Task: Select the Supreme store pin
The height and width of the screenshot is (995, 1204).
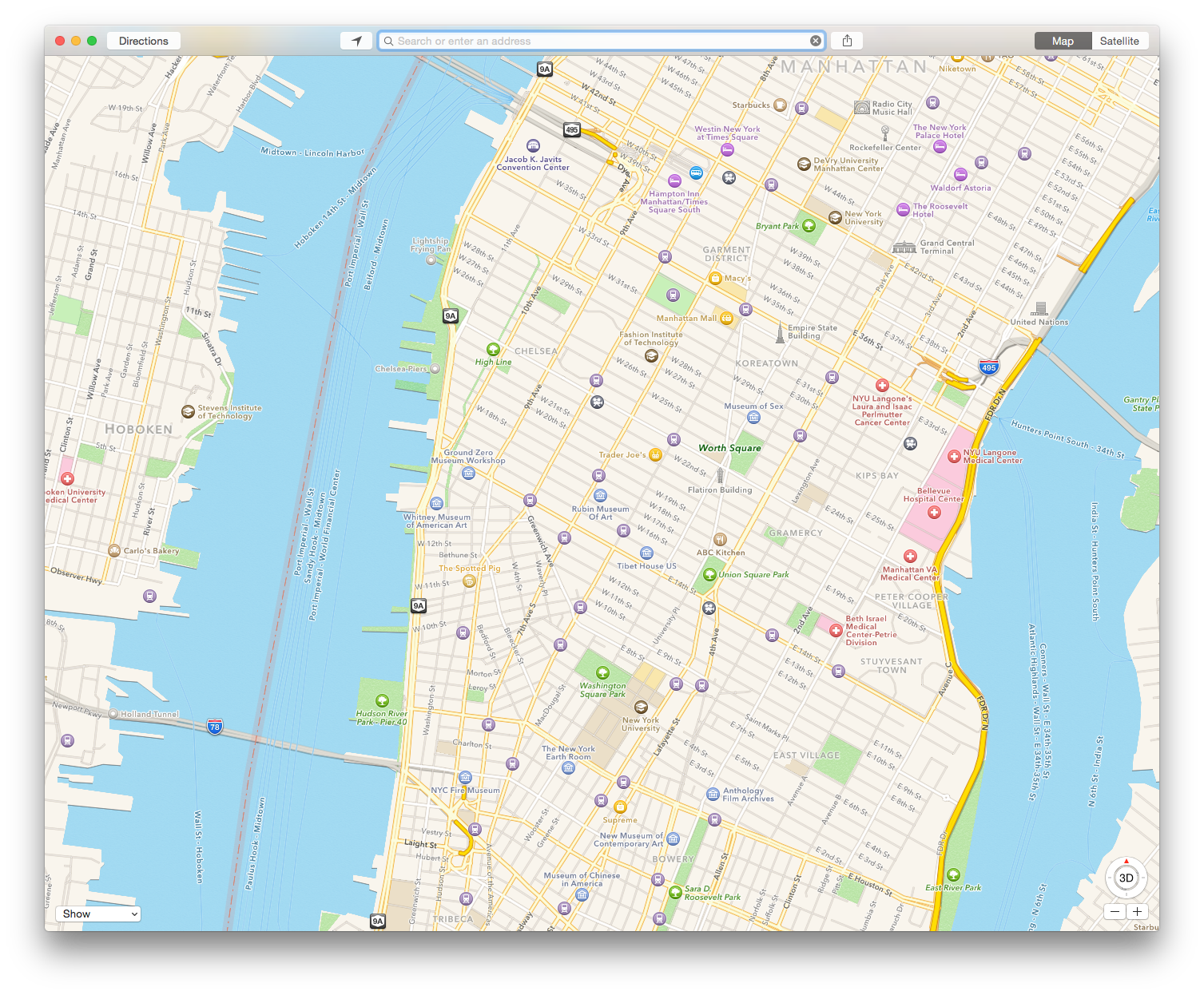Action: point(620,807)
